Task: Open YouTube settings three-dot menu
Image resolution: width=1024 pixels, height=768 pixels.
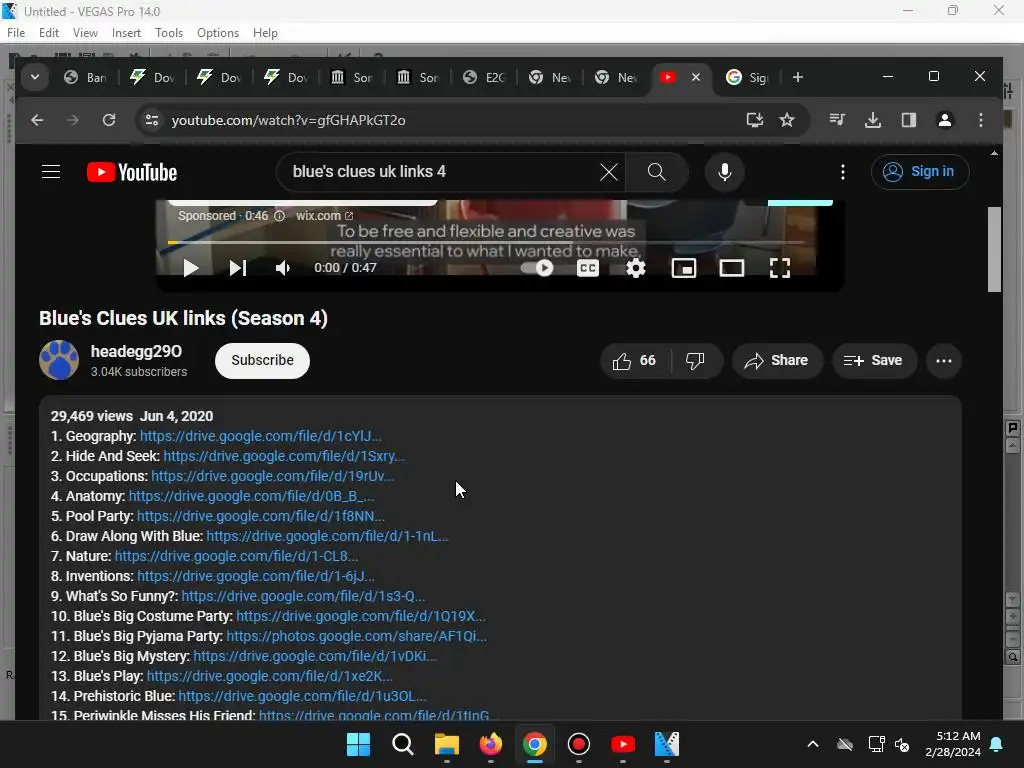Action: (842, 172)
